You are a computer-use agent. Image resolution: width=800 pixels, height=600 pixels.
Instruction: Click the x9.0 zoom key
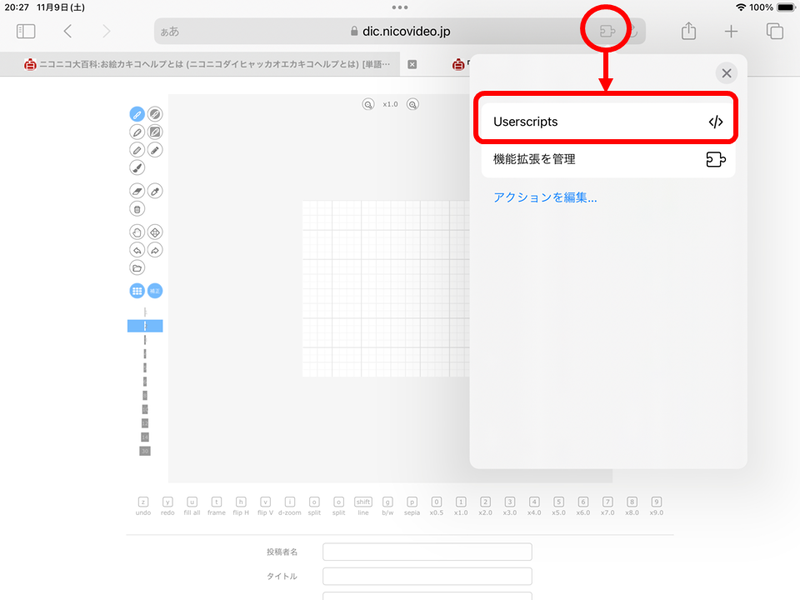click(657, 506)
